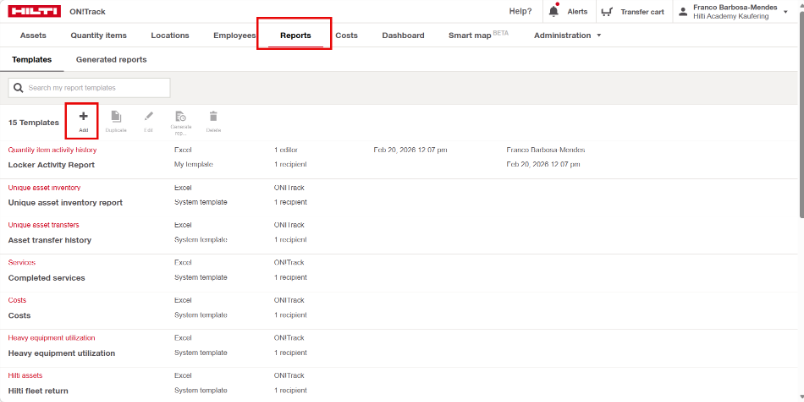Click the Help? link
This screenshot has width=804, height=402.
tap(520, 11)
